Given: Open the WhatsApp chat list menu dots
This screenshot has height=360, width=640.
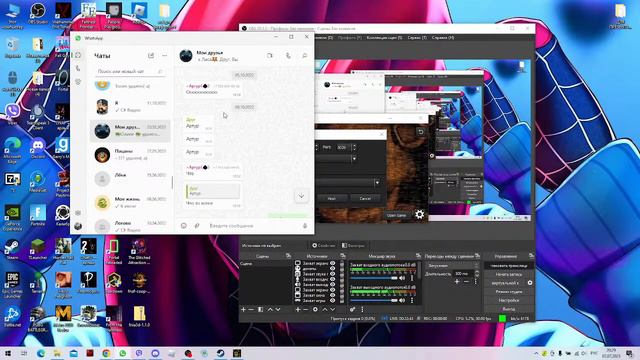Looking at the screenshot, I should 164,56.
